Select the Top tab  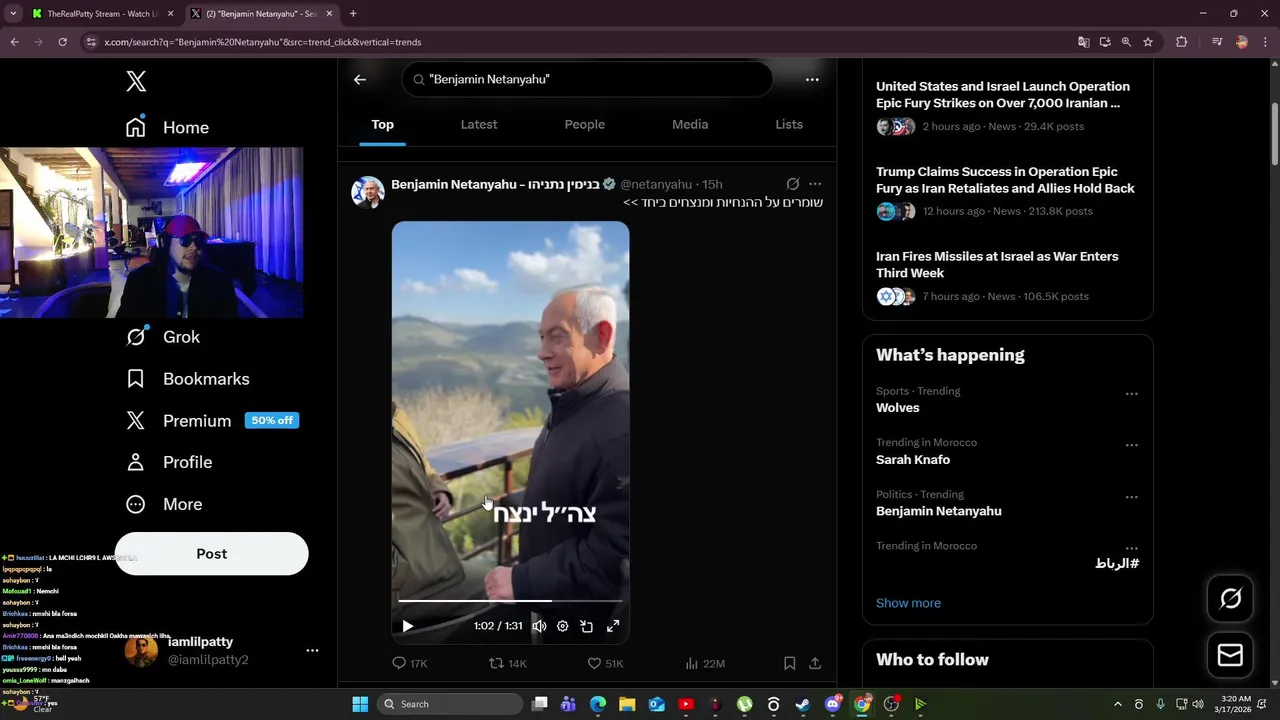pyautogui.click(x=383, y=124)
